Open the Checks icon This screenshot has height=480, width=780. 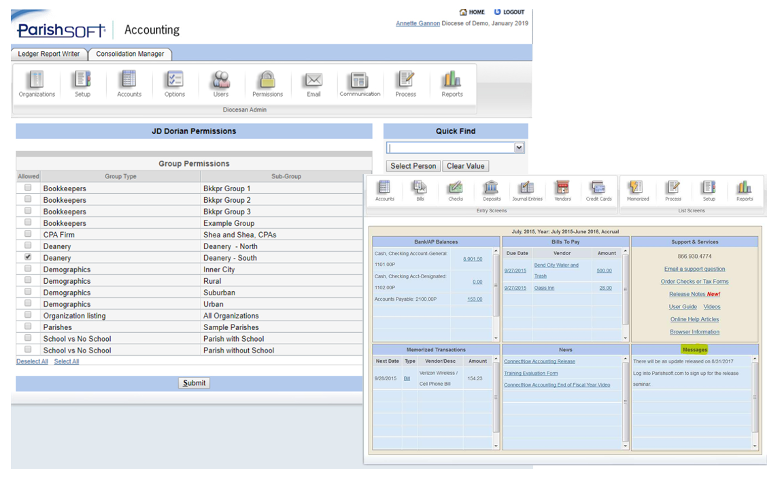coord(456,191)
